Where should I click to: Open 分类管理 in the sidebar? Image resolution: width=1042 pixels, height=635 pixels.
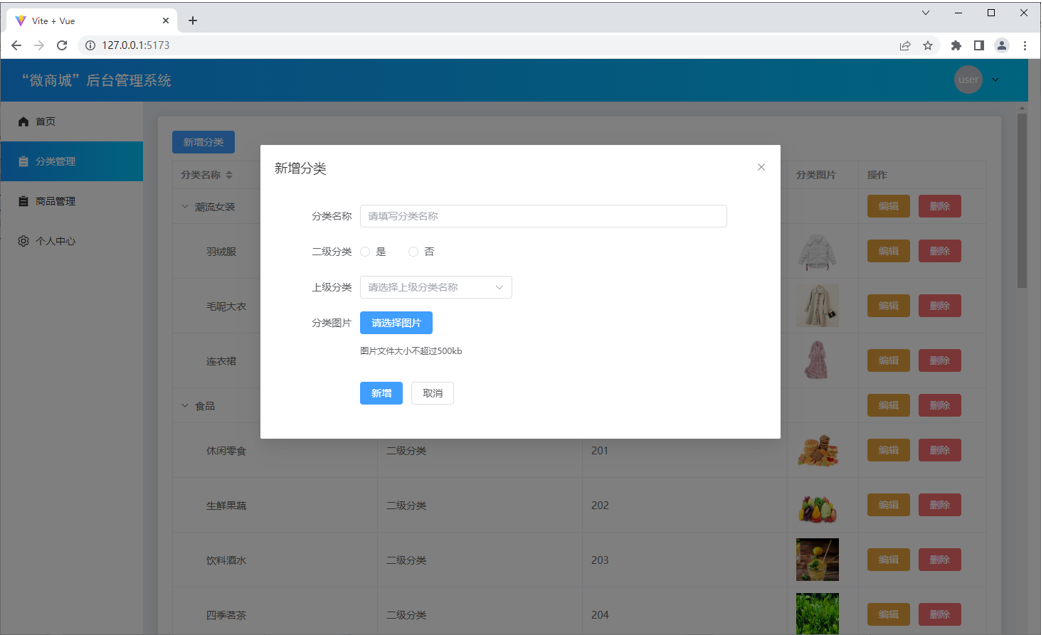pyautogui.click(x=72, y=161)
